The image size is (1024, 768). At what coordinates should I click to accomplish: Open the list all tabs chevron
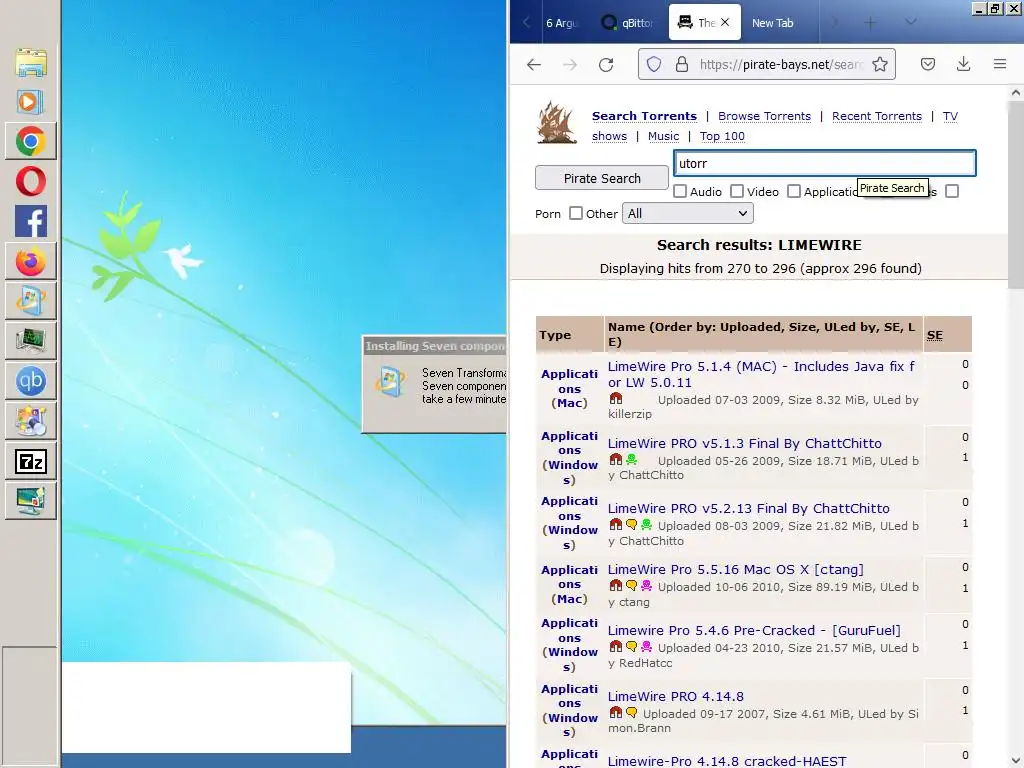coord(910,23)
